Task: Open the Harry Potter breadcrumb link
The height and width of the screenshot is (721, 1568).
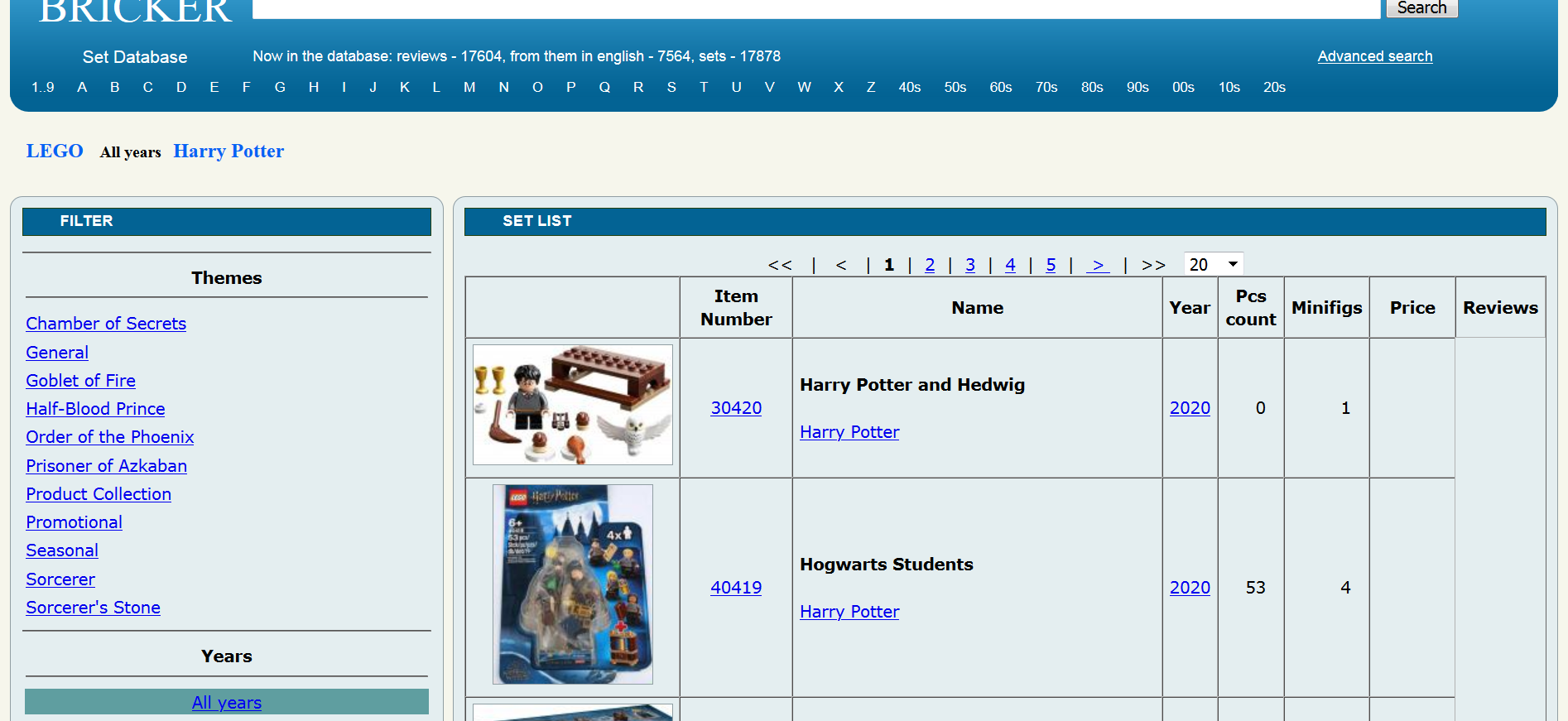Action: 228,151
